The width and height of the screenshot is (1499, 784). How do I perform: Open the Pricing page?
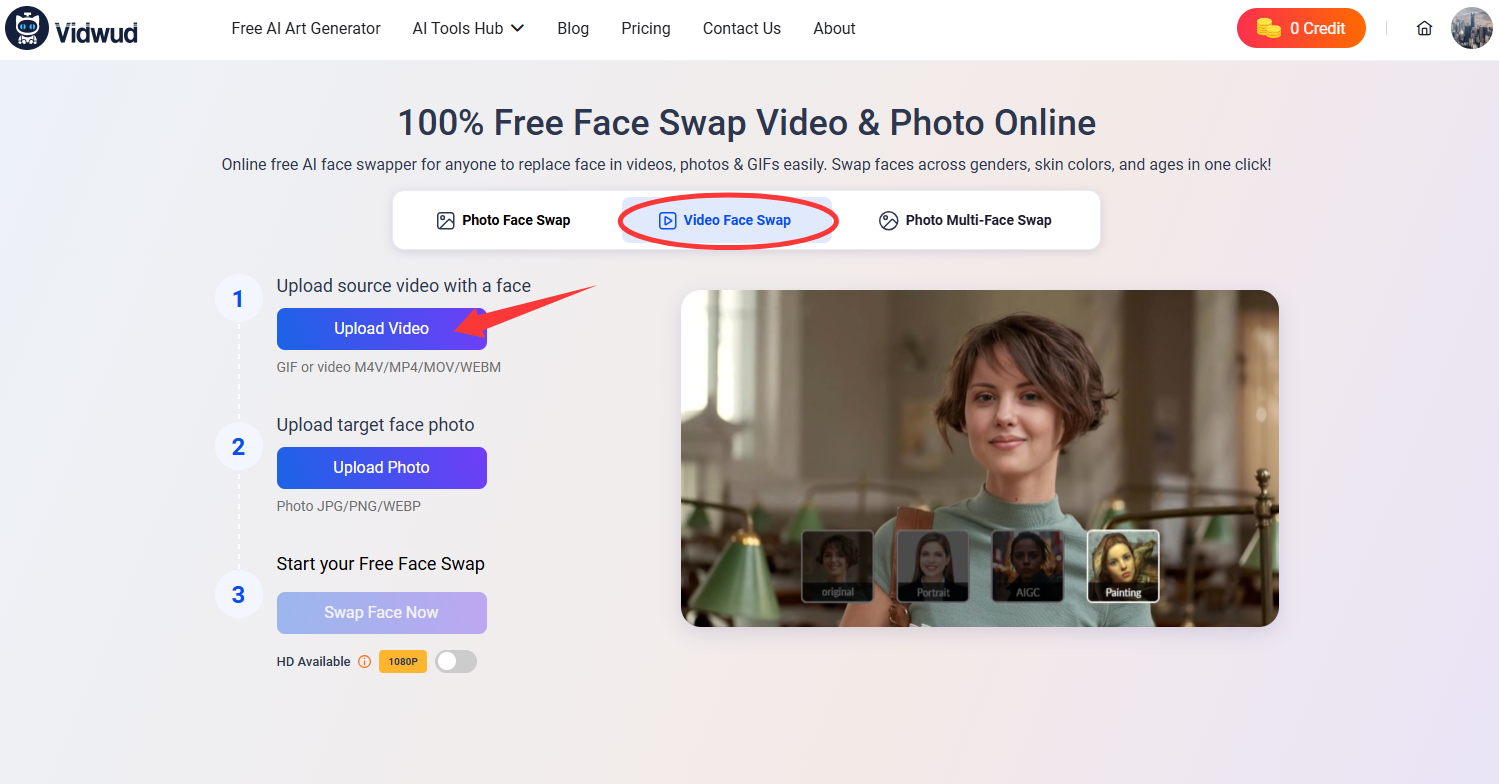645,28
